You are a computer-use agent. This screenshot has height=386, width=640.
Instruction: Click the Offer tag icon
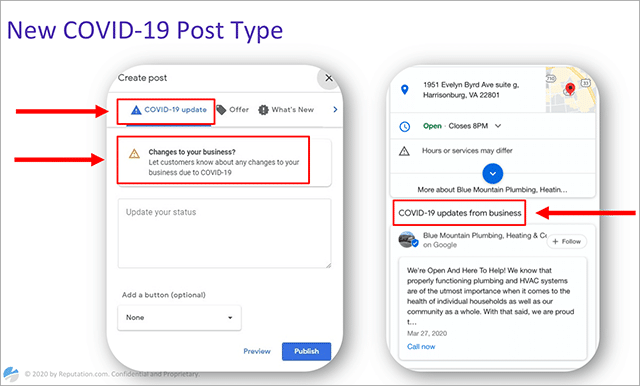(x=221, y=110)
